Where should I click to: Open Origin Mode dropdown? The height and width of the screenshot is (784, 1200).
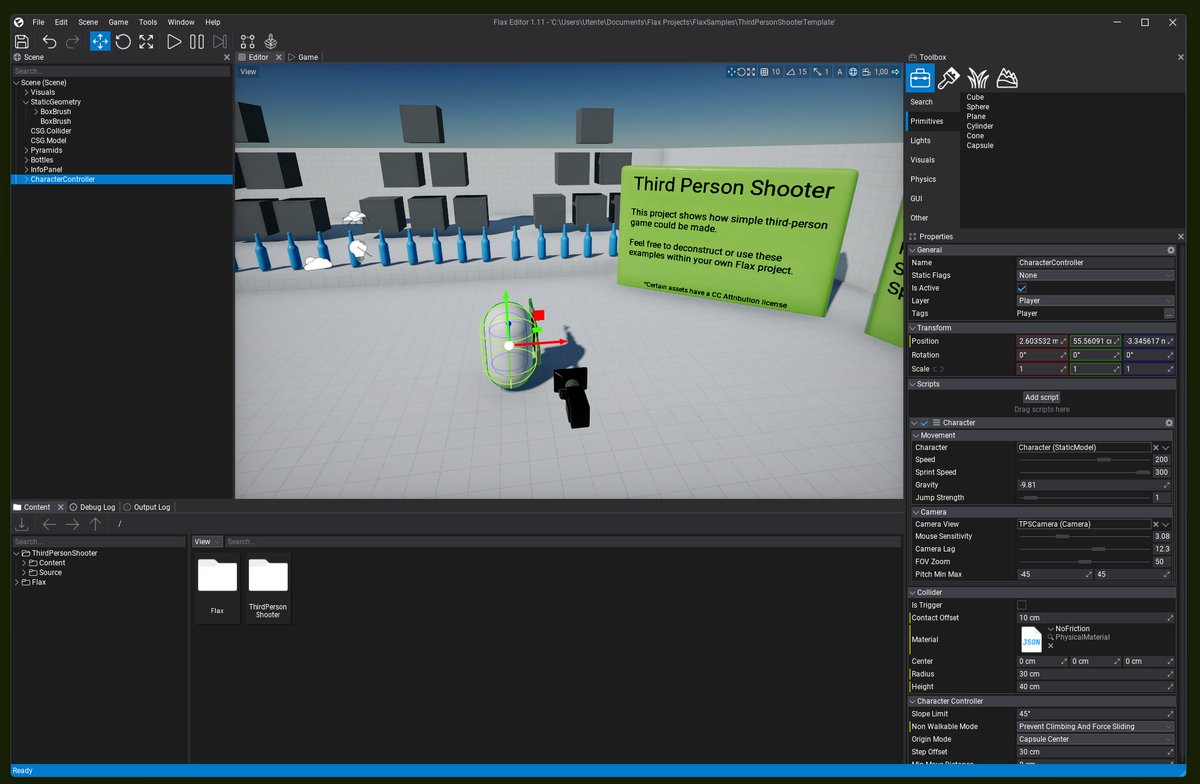point(1095,740)
